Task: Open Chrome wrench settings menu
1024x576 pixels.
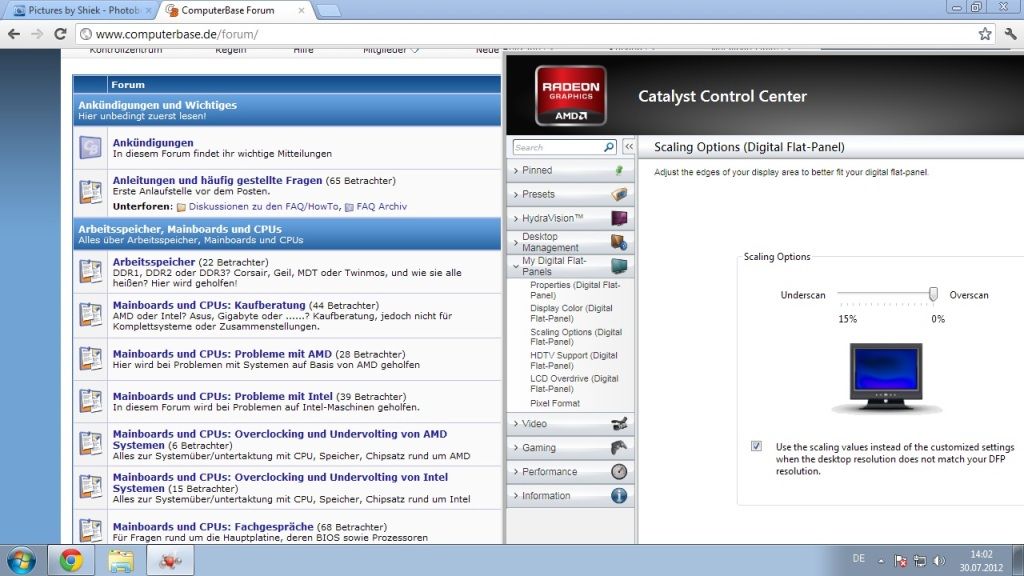Action: (1010, 34)
